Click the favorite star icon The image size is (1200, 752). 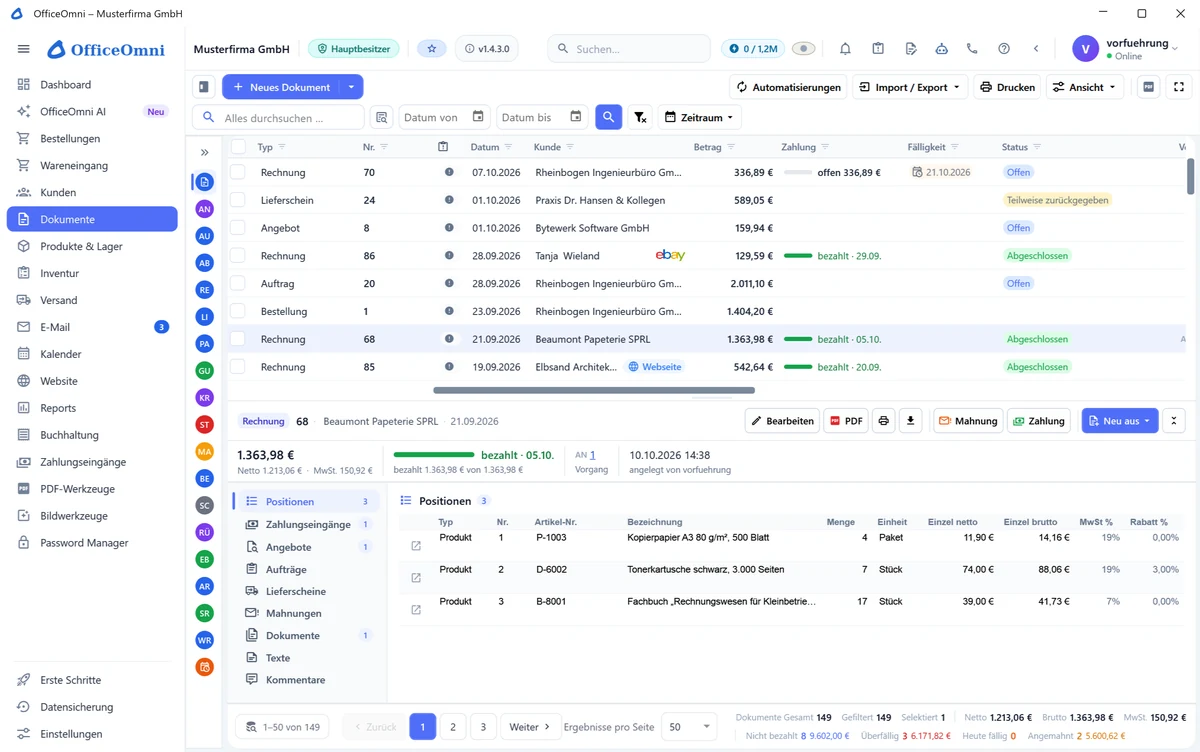pyautogui.click(x=432, y=48)
